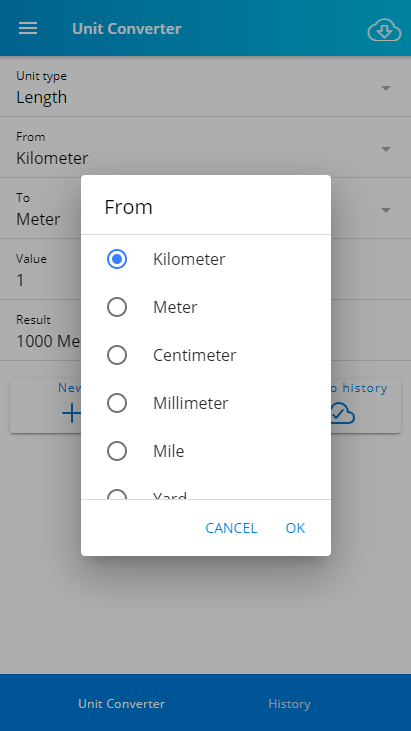The image size is (411, 731).
Task: Select the Meter radio option
Action: click(116, 307)
